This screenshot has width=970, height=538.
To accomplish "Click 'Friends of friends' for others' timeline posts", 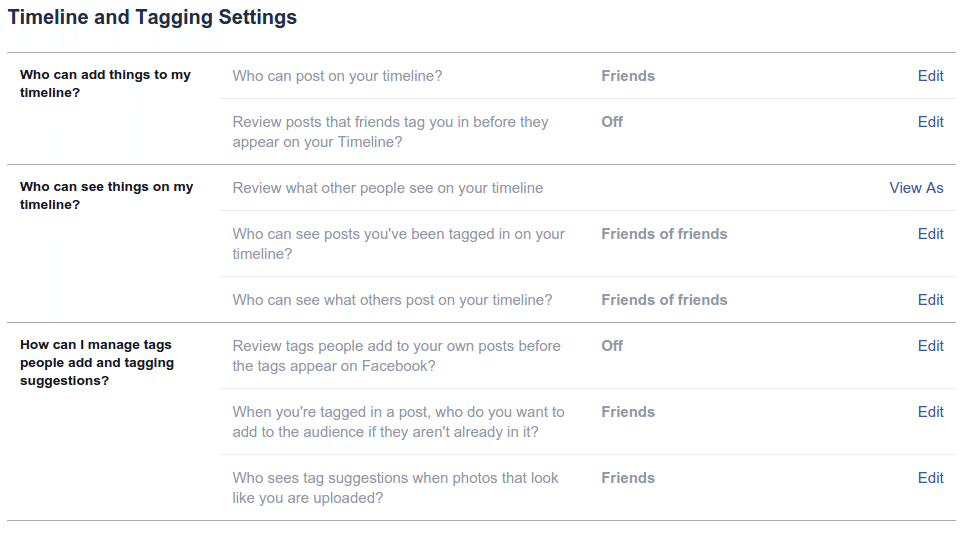I will click(x=664, y=300).
